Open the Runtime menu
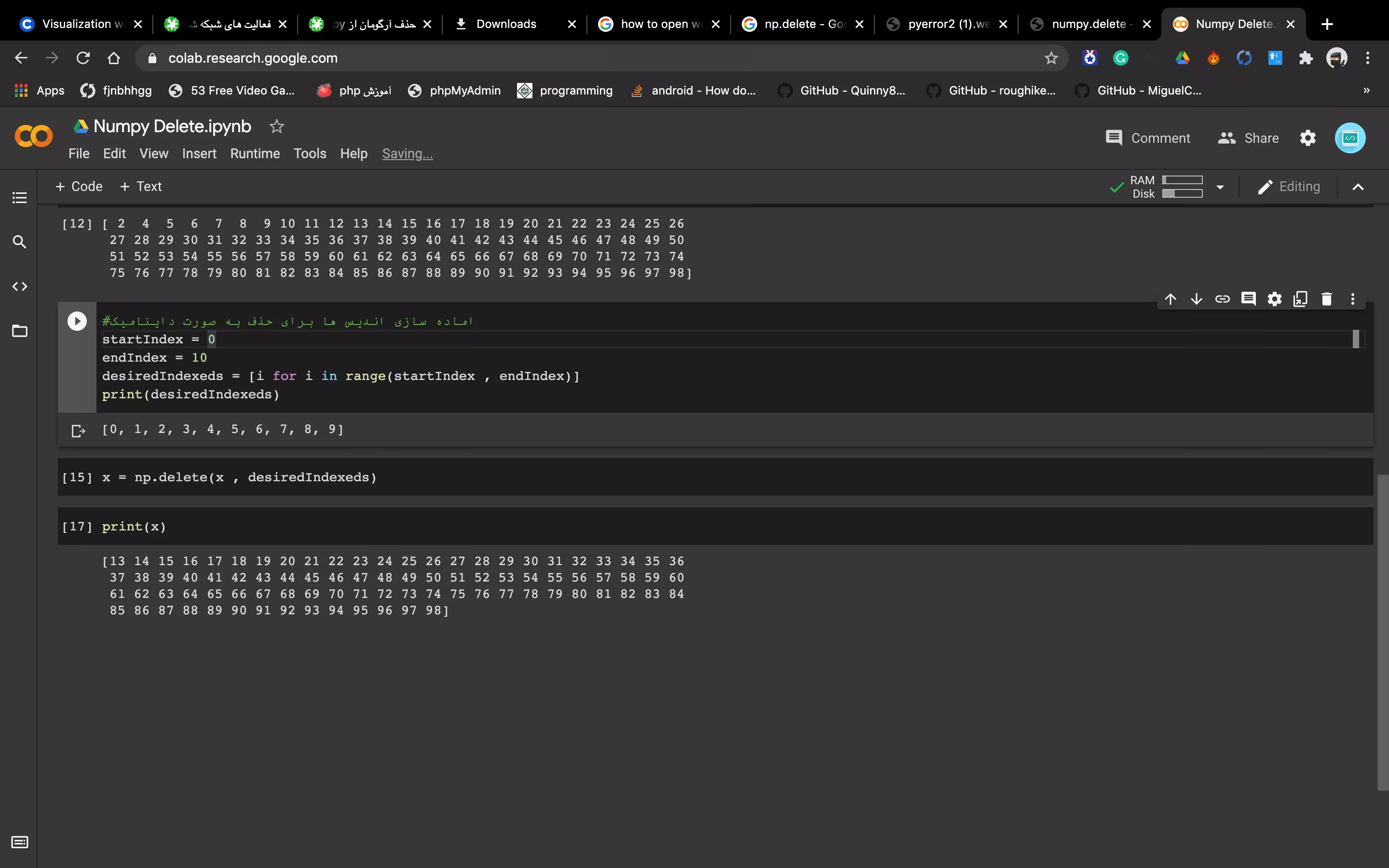 [x=255, y=154]
